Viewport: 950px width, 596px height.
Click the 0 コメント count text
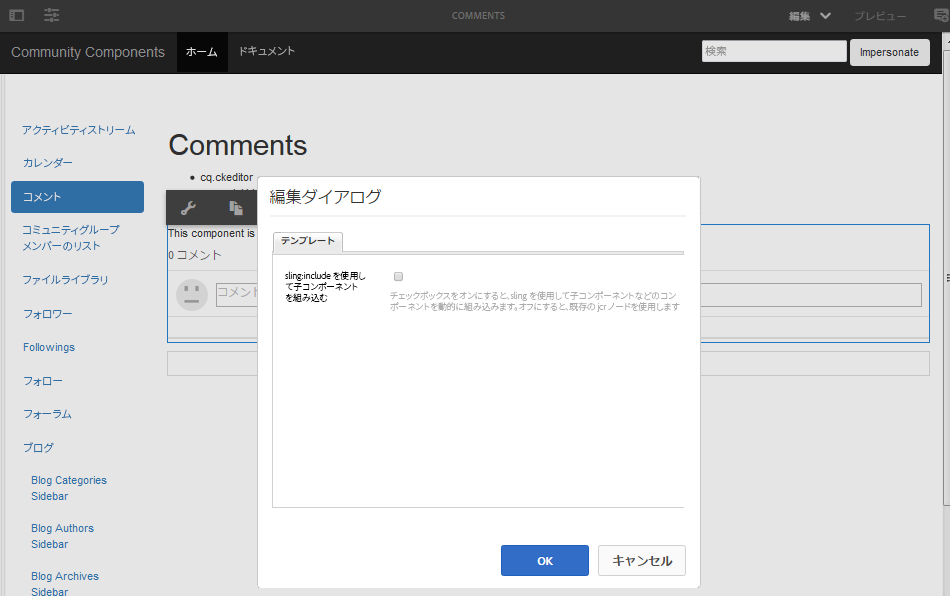194,255
